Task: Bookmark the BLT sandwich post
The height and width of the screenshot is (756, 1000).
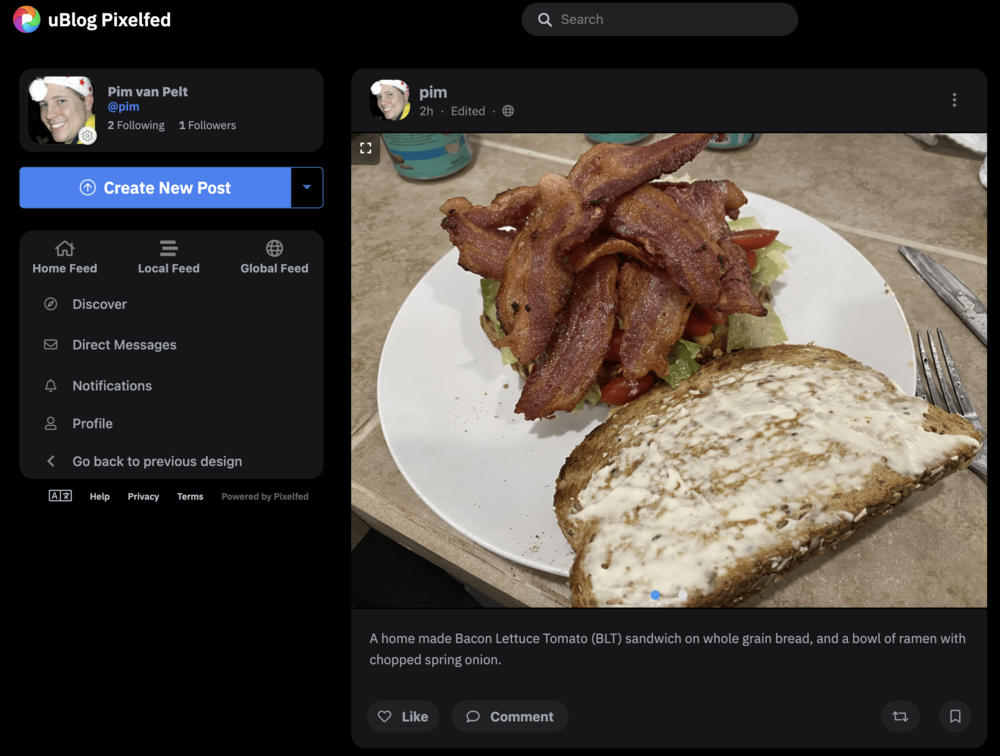Action: pos(955,716)
